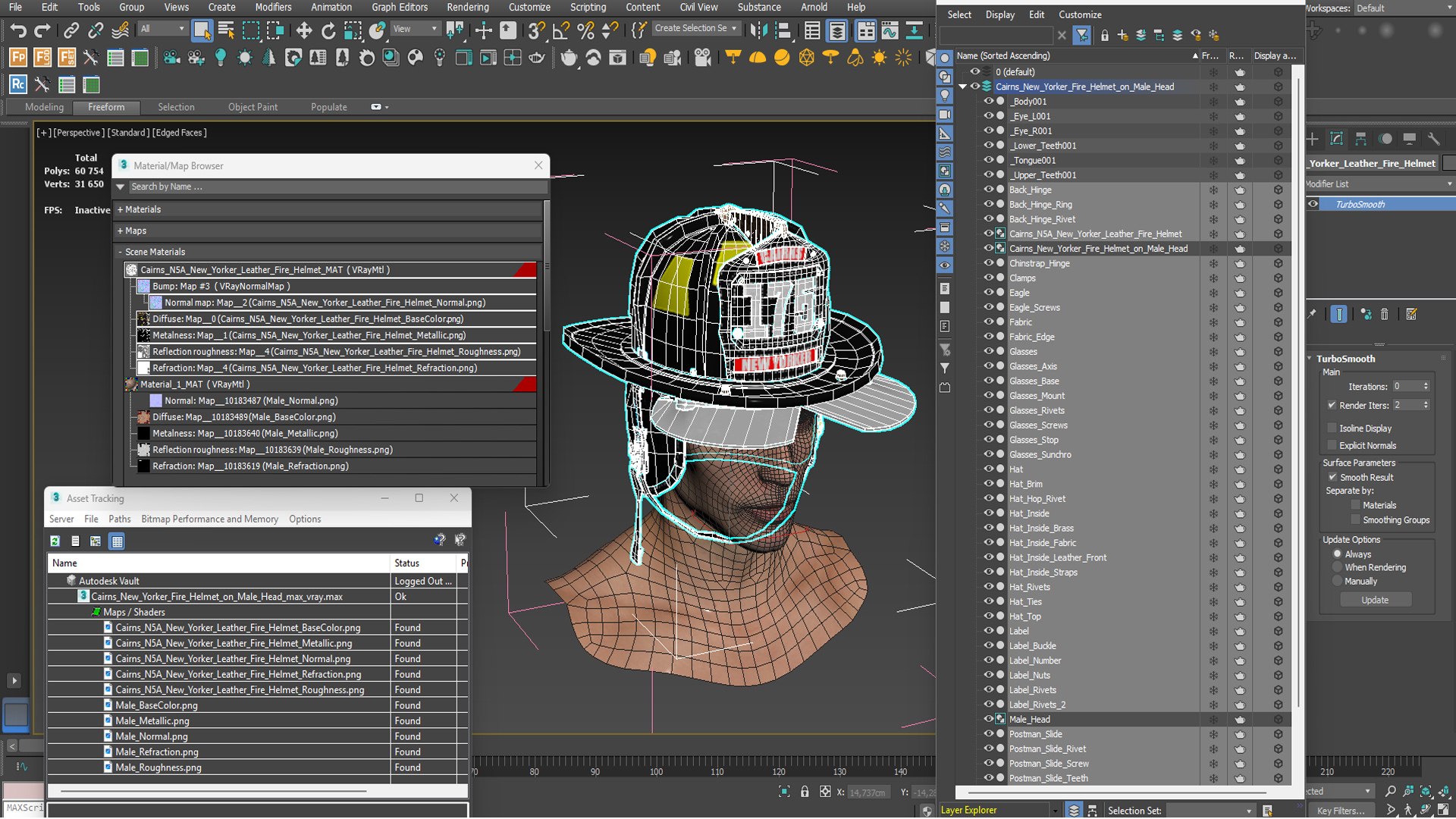This screenshot has height=819, width=1456.
Task: Switch to the Object Paint ribbon tab
Action: [x=253, y=107]
